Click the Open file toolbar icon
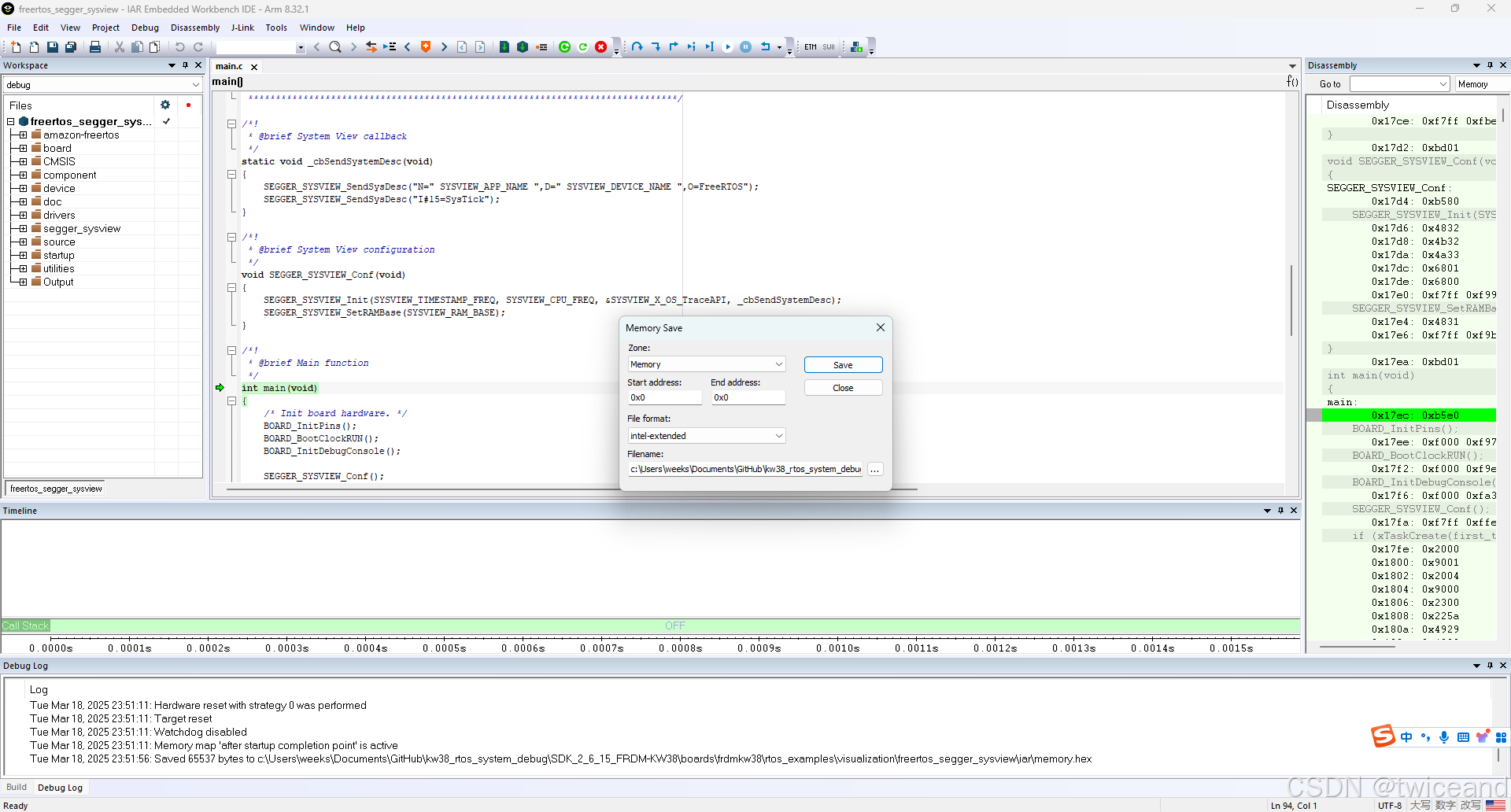Image resolution: width=1511 pixels, height=812 pixels. coord(34,47)
